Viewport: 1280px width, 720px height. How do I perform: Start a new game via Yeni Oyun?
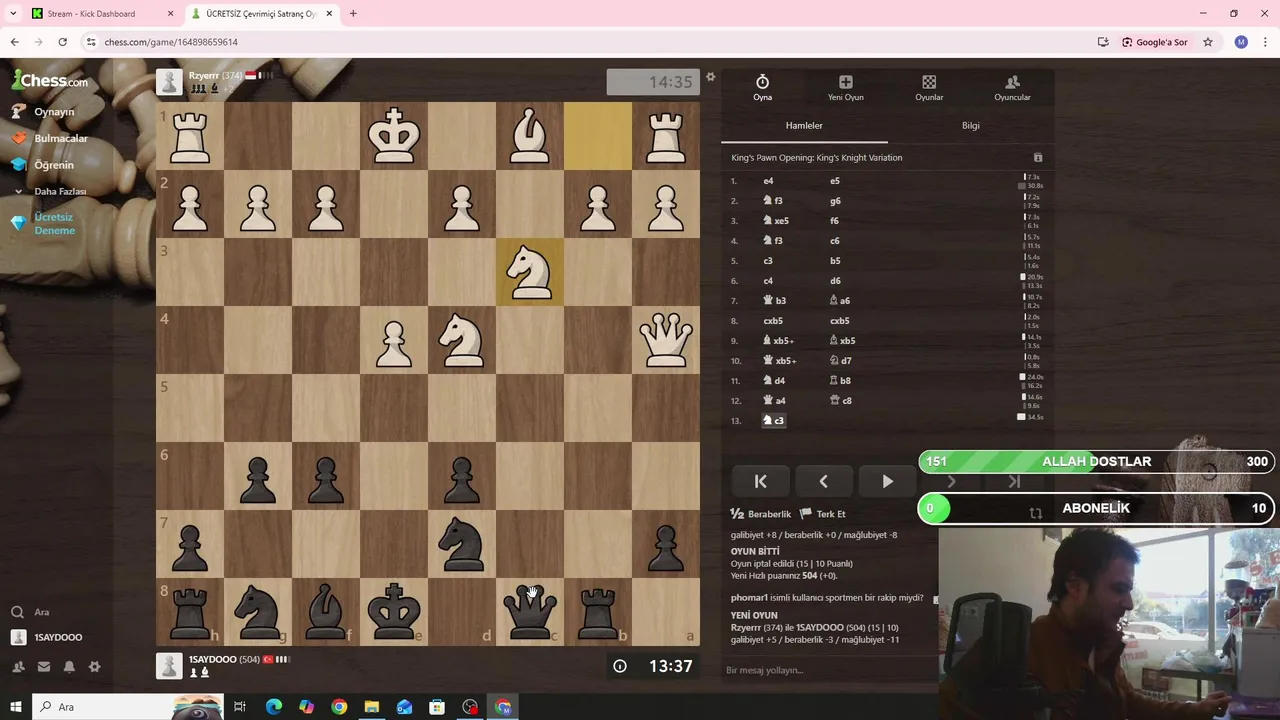click(845, 88)
